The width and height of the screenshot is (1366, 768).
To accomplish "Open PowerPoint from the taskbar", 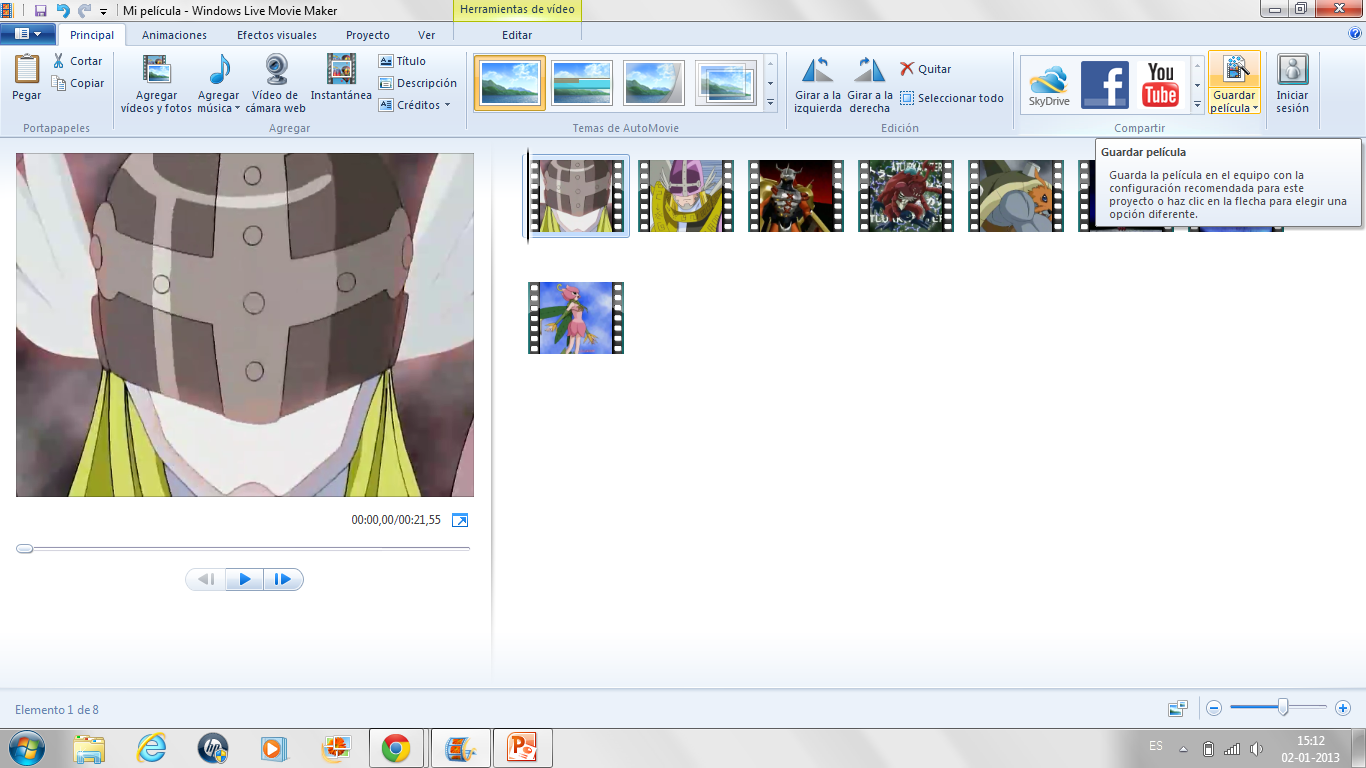I will (x=522, y=748).
